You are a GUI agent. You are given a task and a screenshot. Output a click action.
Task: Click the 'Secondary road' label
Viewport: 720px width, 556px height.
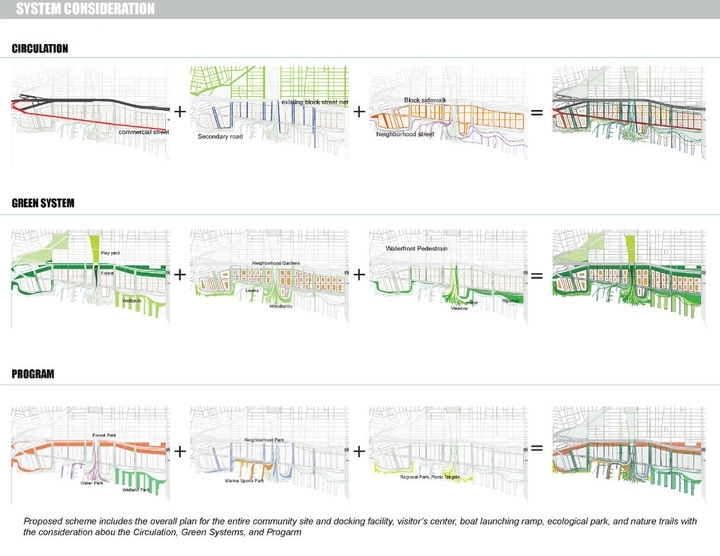(x=220, y=136)
